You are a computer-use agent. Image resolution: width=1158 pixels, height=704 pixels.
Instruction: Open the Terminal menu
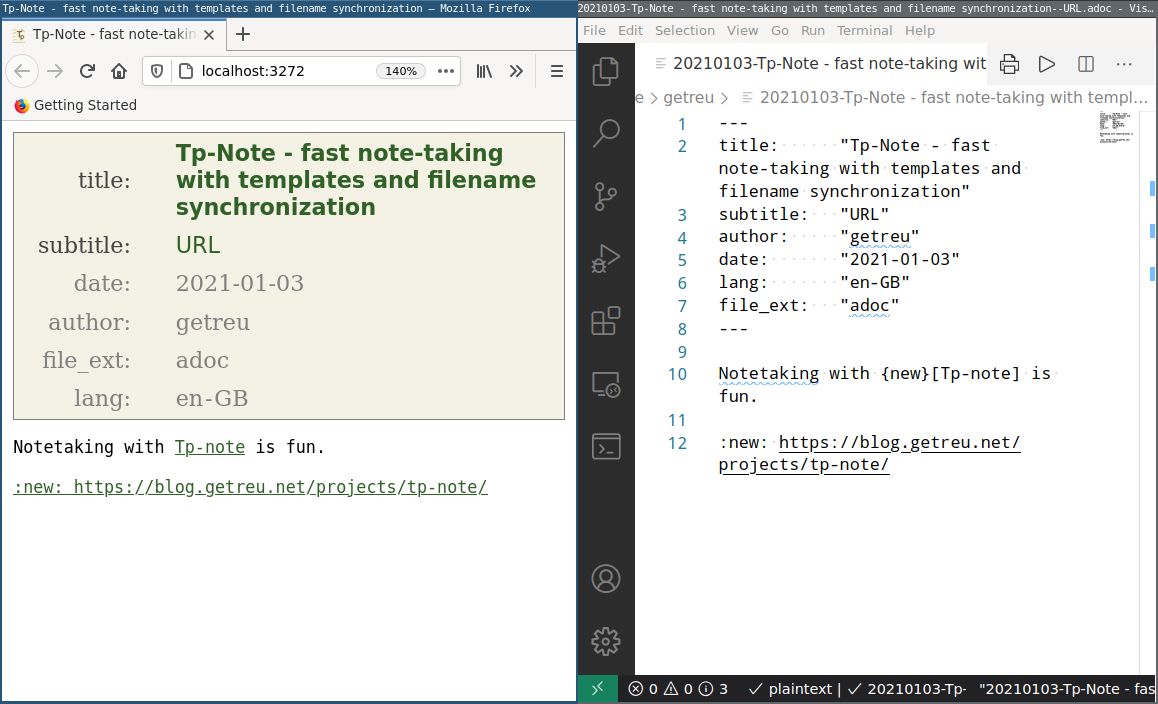tap(865, 30)
